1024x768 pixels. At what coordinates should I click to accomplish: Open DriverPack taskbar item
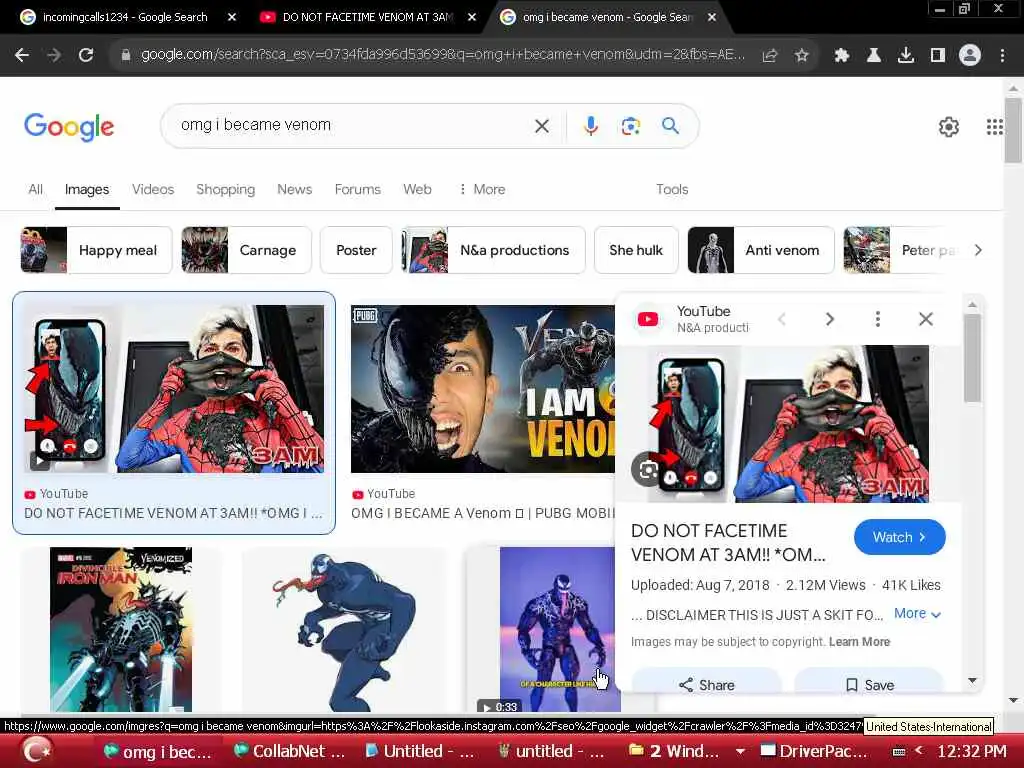pyautogui.click(x=814, y=752)
